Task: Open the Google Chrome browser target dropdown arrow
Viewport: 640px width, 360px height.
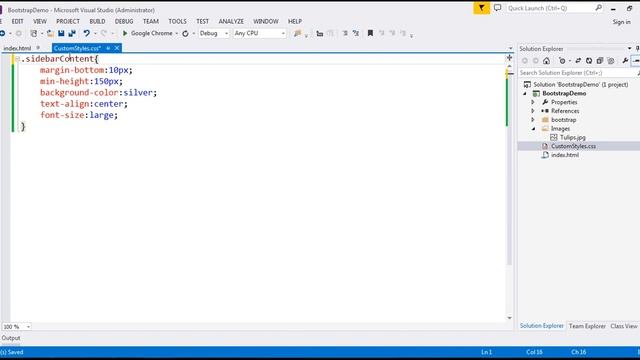Action: coord(176,33)
